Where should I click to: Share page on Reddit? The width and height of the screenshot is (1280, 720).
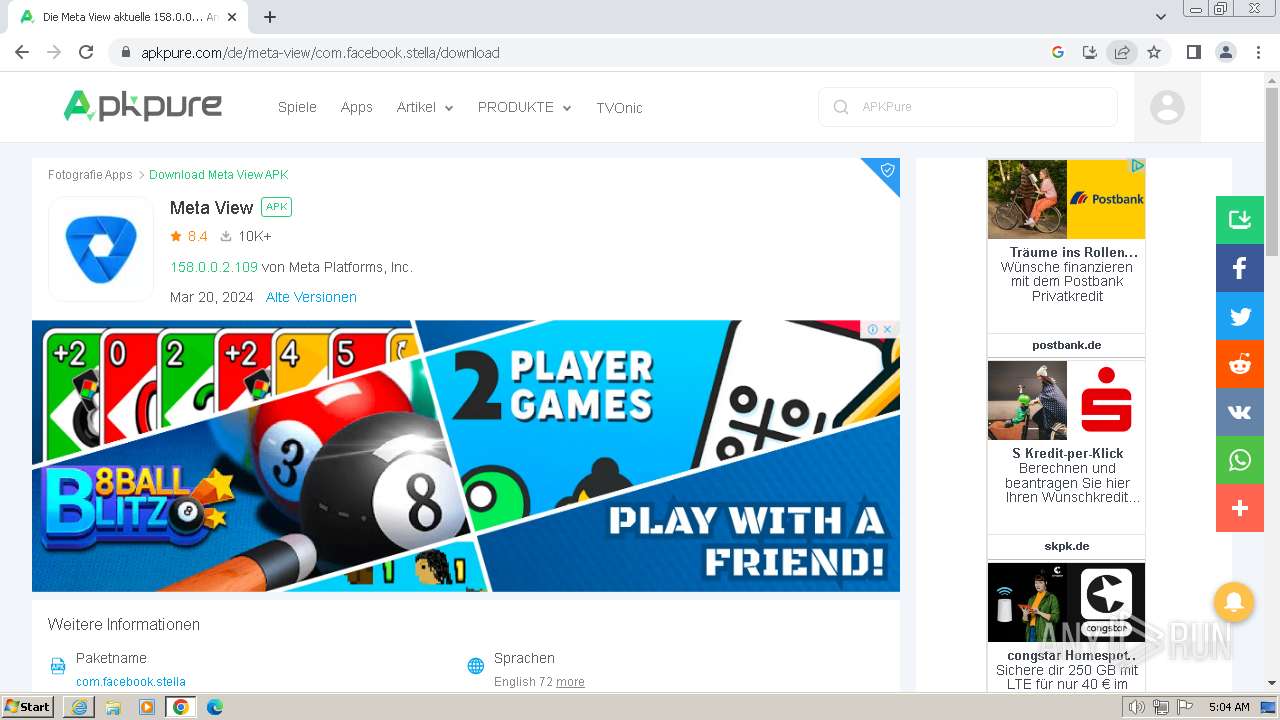point(1240,364)
